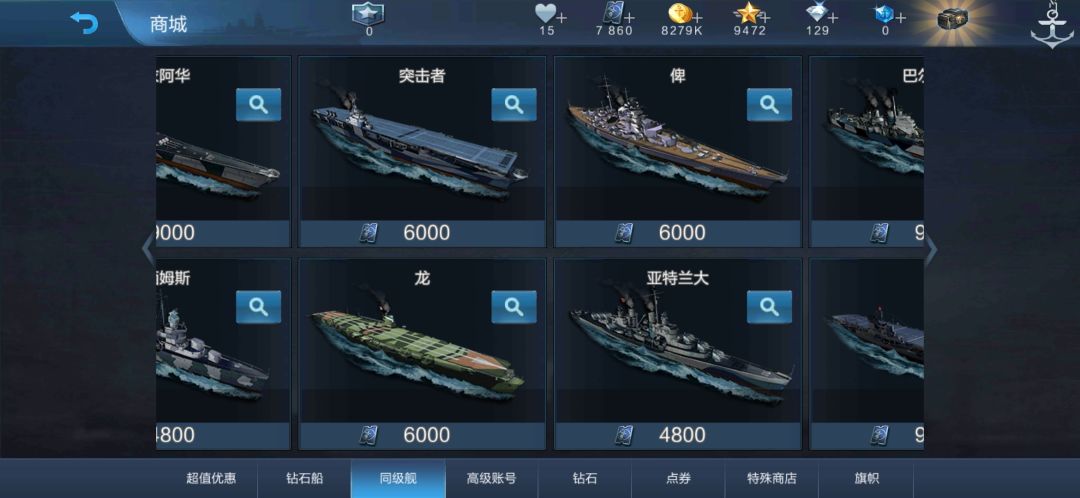The image size is (1080, 498).
Task: Inspect the 突击者 carrier with its magnifier
Action: [514, 105]
